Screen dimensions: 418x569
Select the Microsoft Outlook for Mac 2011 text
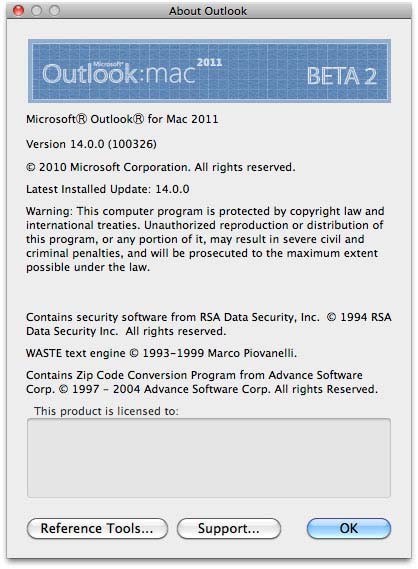(122, 119)
